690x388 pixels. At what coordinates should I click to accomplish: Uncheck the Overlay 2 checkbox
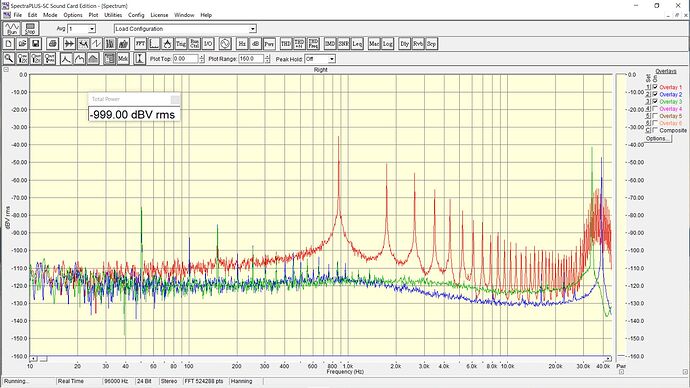(655, 94)
